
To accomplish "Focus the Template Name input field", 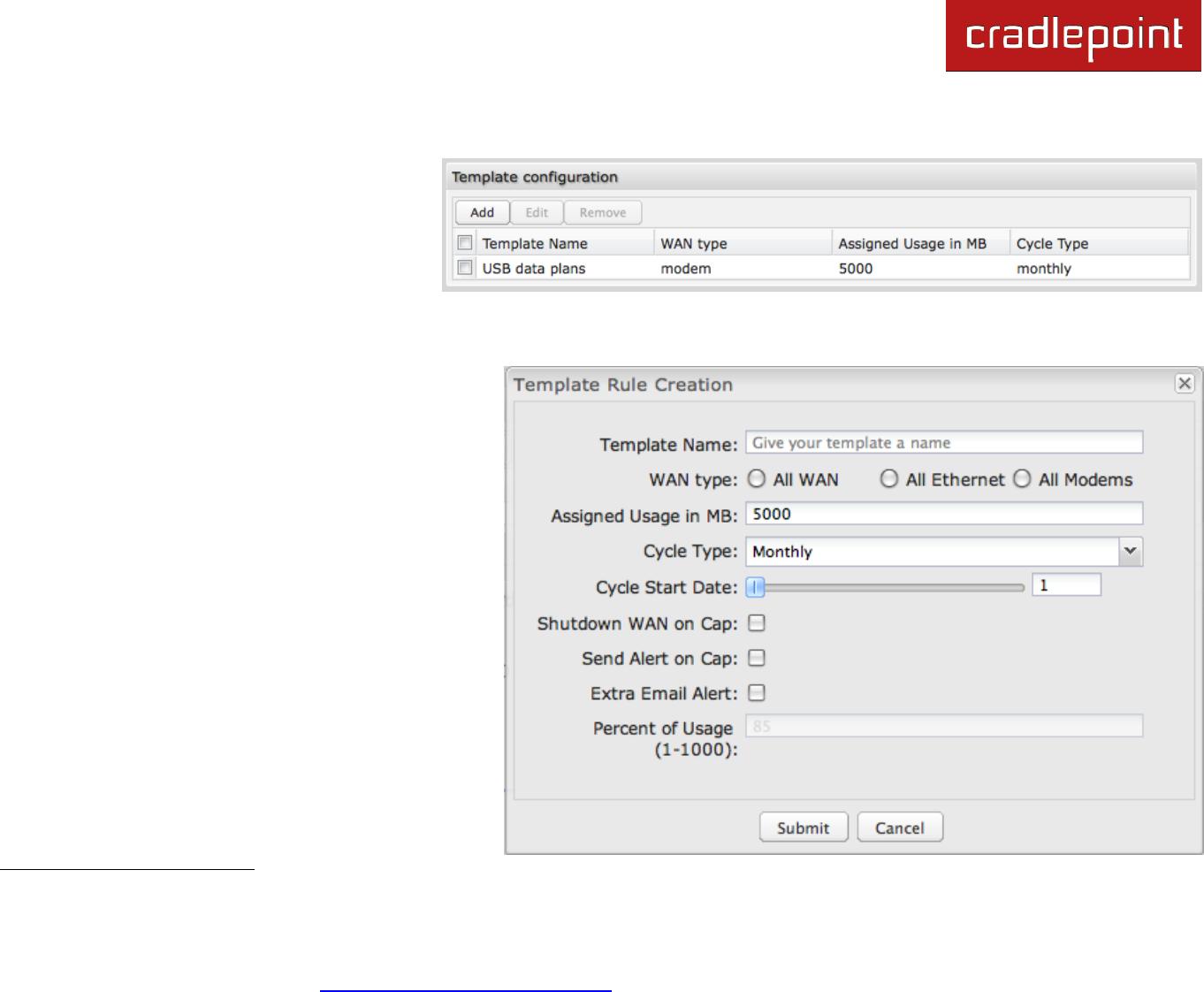I will point(944,442).
